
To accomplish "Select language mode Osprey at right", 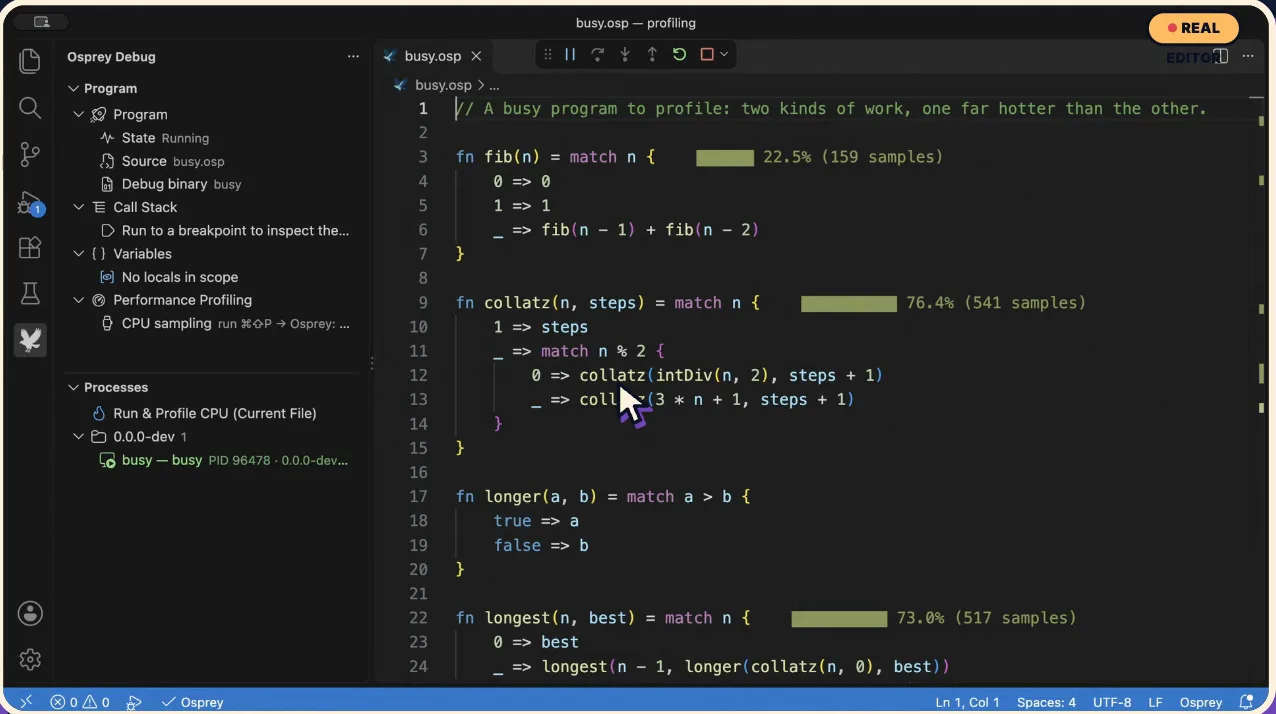I will point(1201,702).
